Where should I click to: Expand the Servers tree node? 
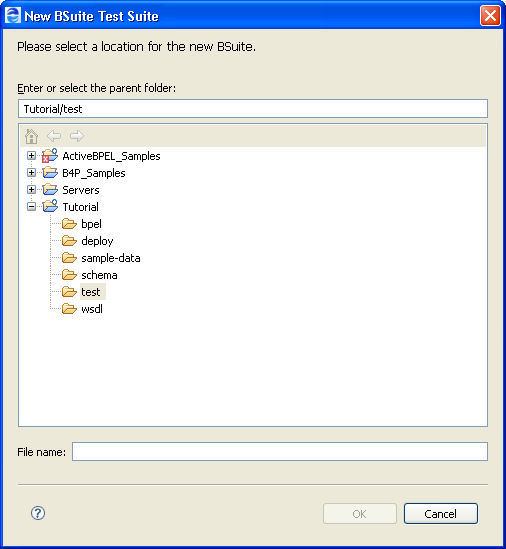pyautogui.click(x=31, y=189)
